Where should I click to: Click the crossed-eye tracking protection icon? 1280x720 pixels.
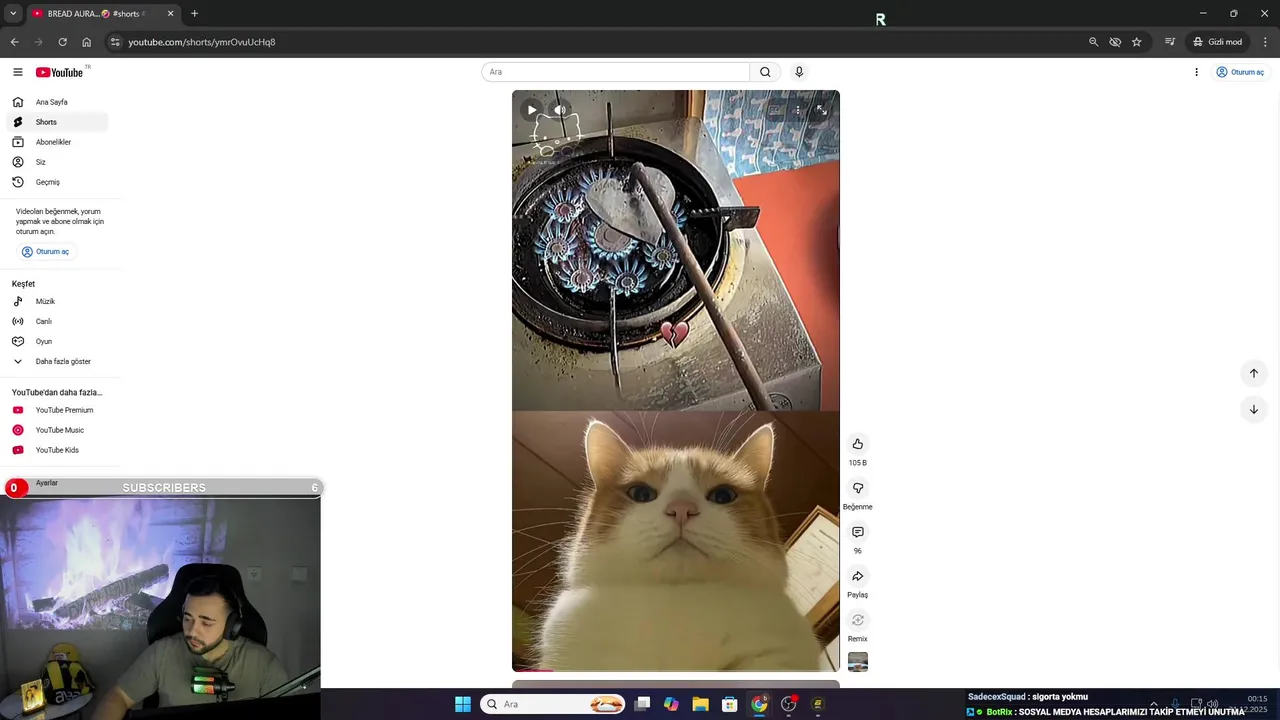click(x=1115, y=42)
